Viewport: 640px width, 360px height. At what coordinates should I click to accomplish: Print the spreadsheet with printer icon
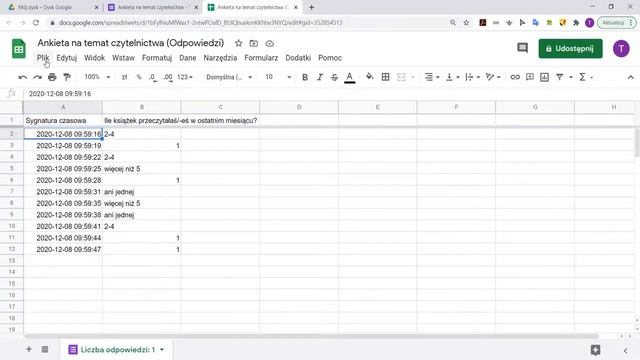tap(52, 77)
